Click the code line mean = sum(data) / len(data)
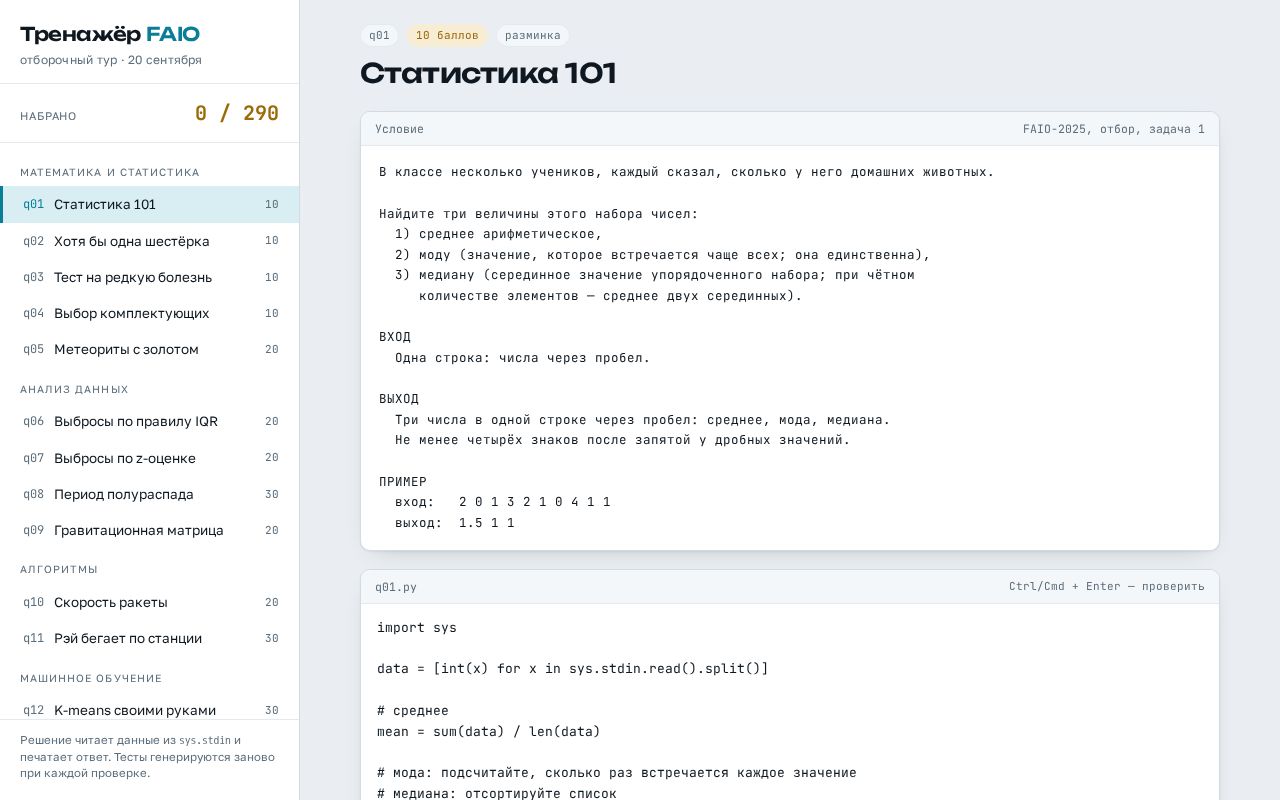Image resolution: width=1280 pixels, height=800 pixels. (489, 732)
